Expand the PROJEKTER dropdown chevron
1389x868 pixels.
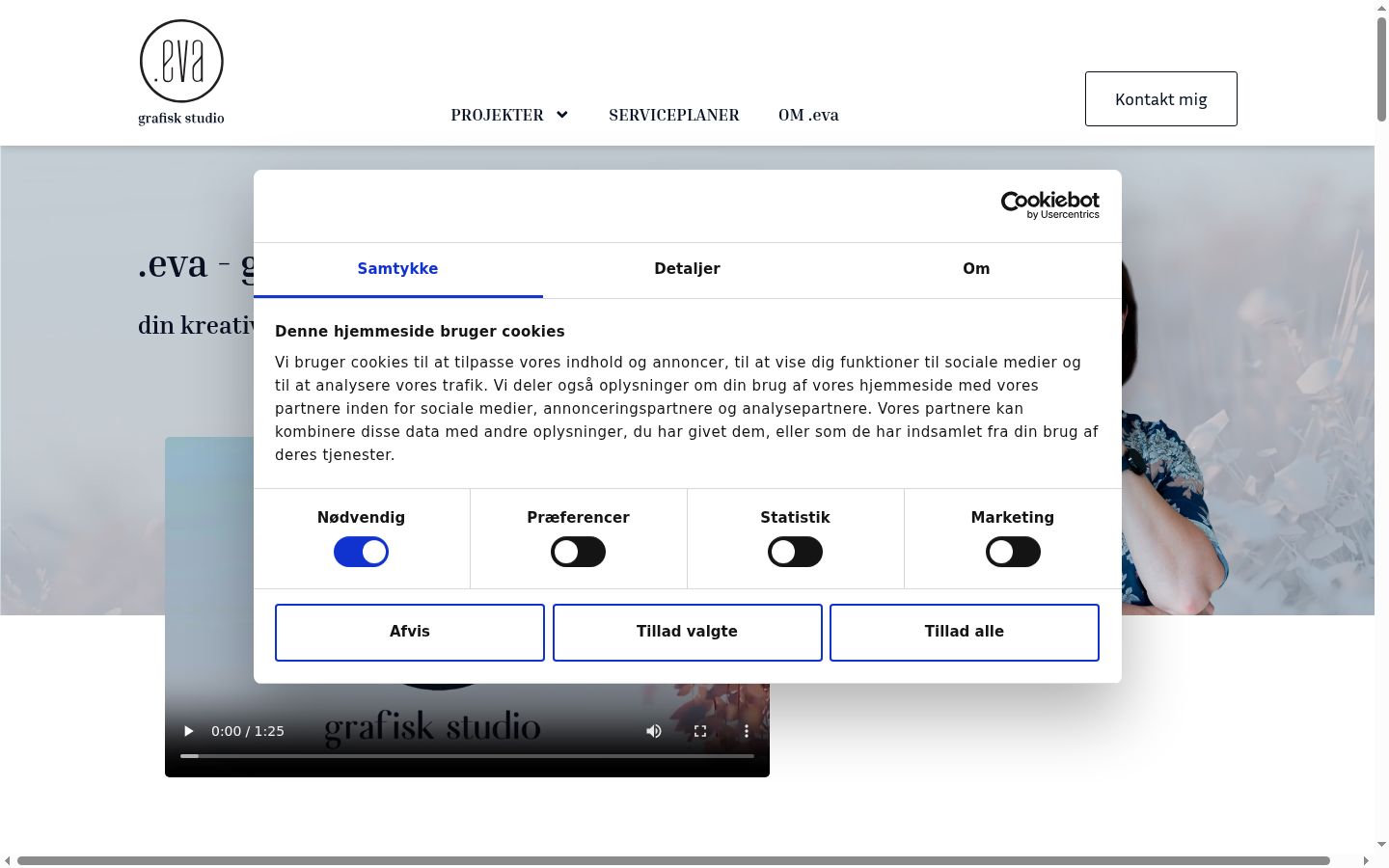click(x=562, y=115)
